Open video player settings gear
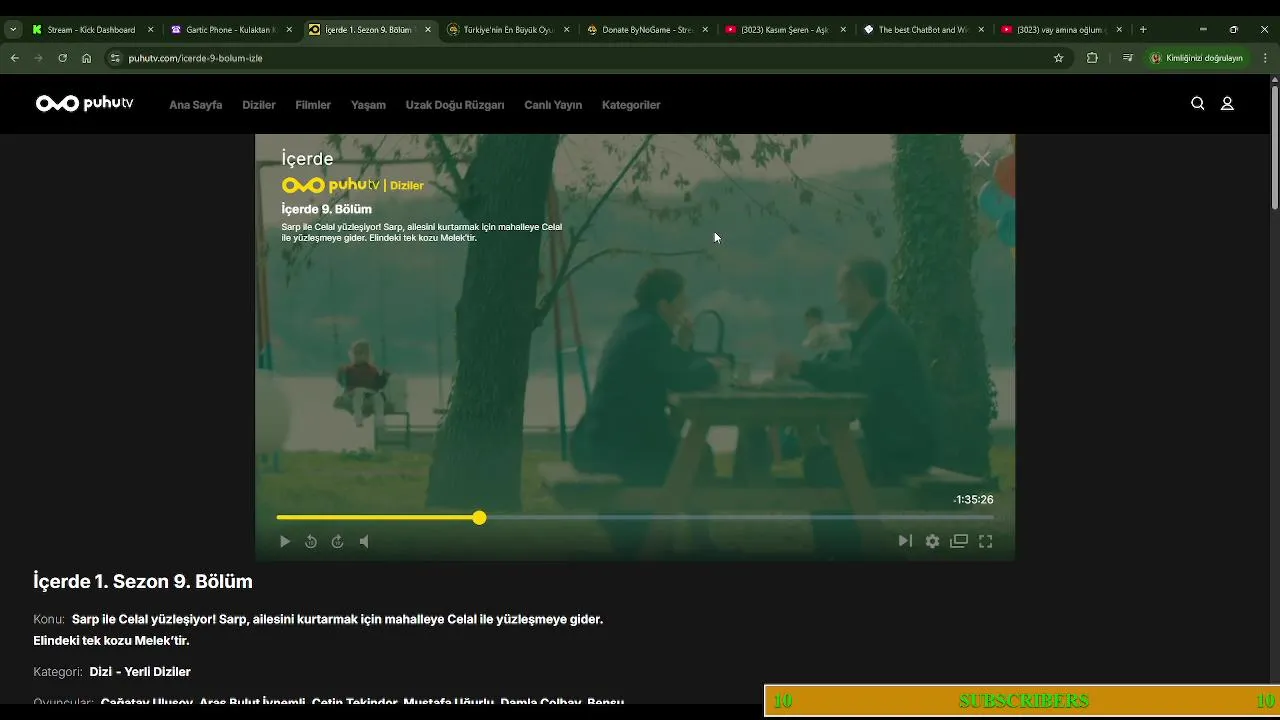Image resolution: width=1280 pixels, height=720 pixels. (932, 541)
